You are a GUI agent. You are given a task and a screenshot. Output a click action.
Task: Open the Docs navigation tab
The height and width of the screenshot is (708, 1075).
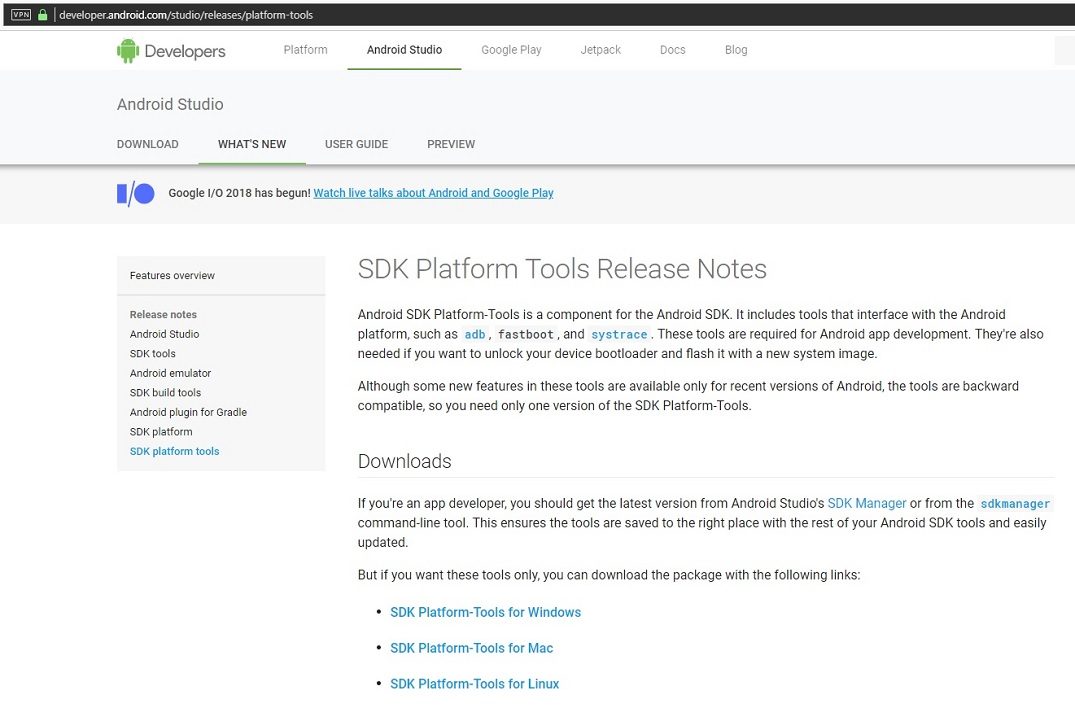673,49
